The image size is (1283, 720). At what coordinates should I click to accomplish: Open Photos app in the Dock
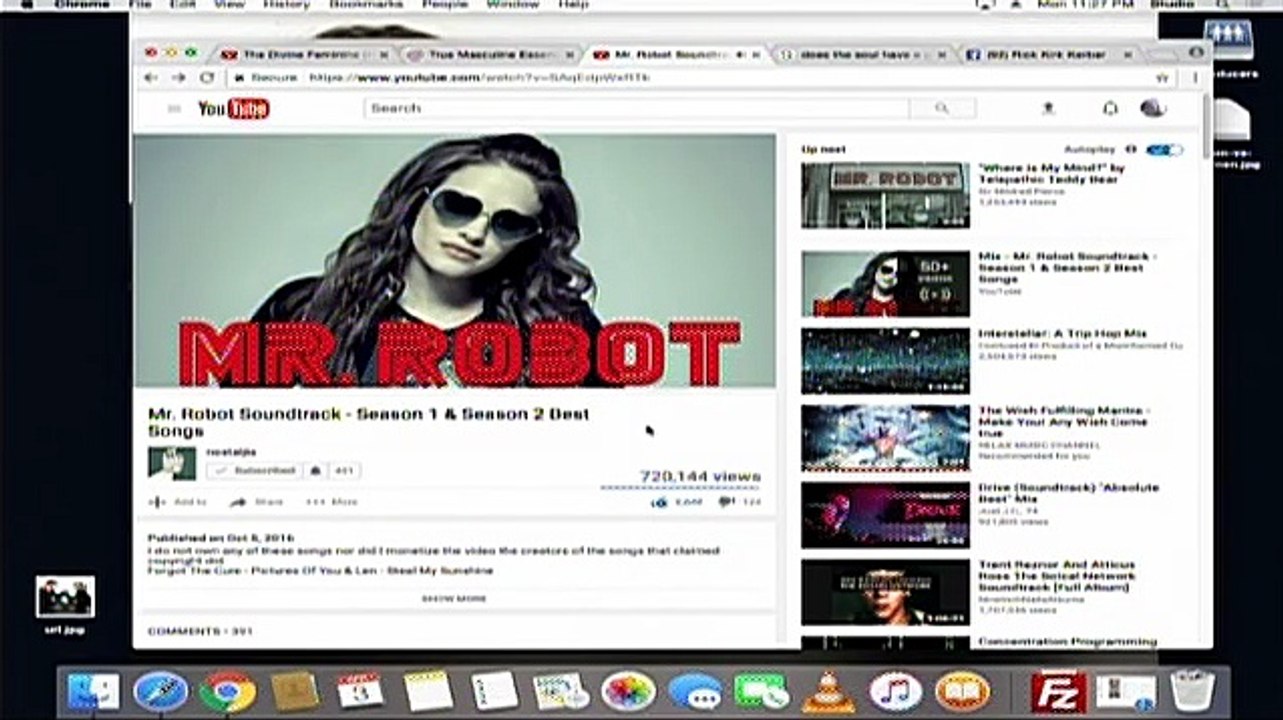628,691
